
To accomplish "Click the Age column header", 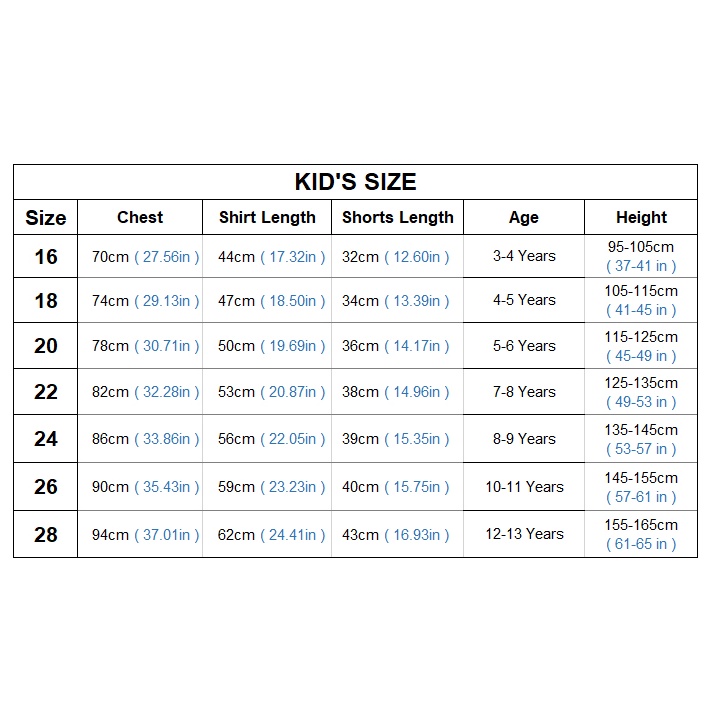I will 523,217.
